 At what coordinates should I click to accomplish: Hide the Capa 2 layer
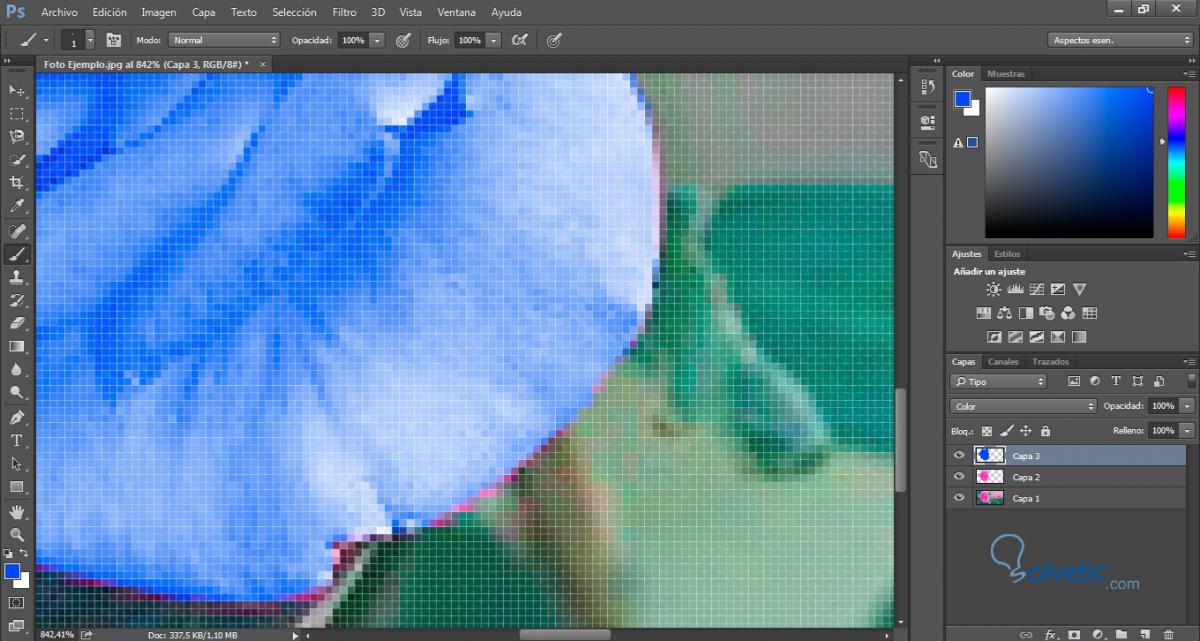coord(959,477)
